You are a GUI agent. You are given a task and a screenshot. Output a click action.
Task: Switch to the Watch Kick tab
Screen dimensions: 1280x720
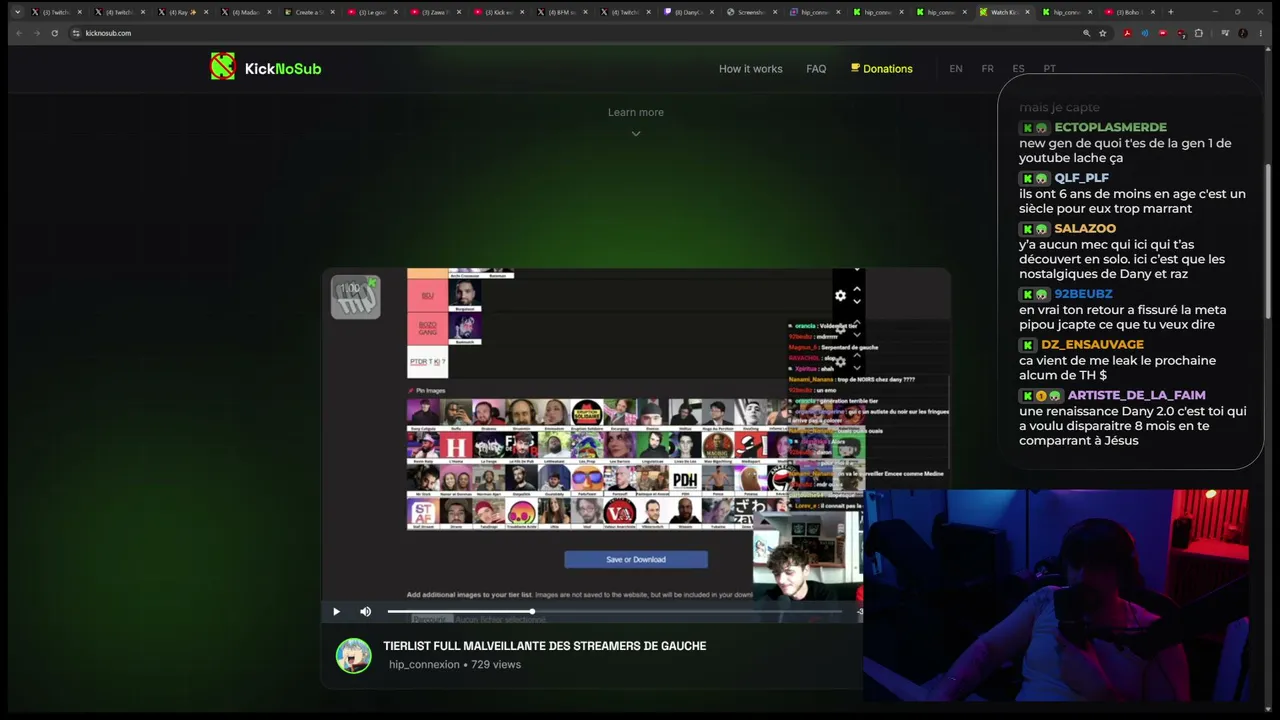pos(1006,12)
